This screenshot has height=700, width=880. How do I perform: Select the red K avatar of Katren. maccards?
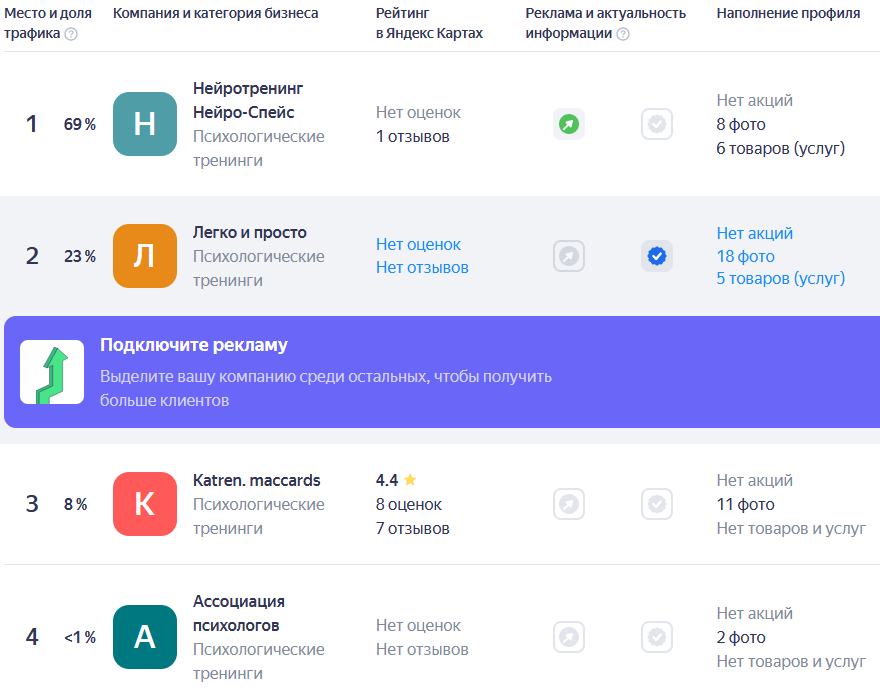(145, 504)
